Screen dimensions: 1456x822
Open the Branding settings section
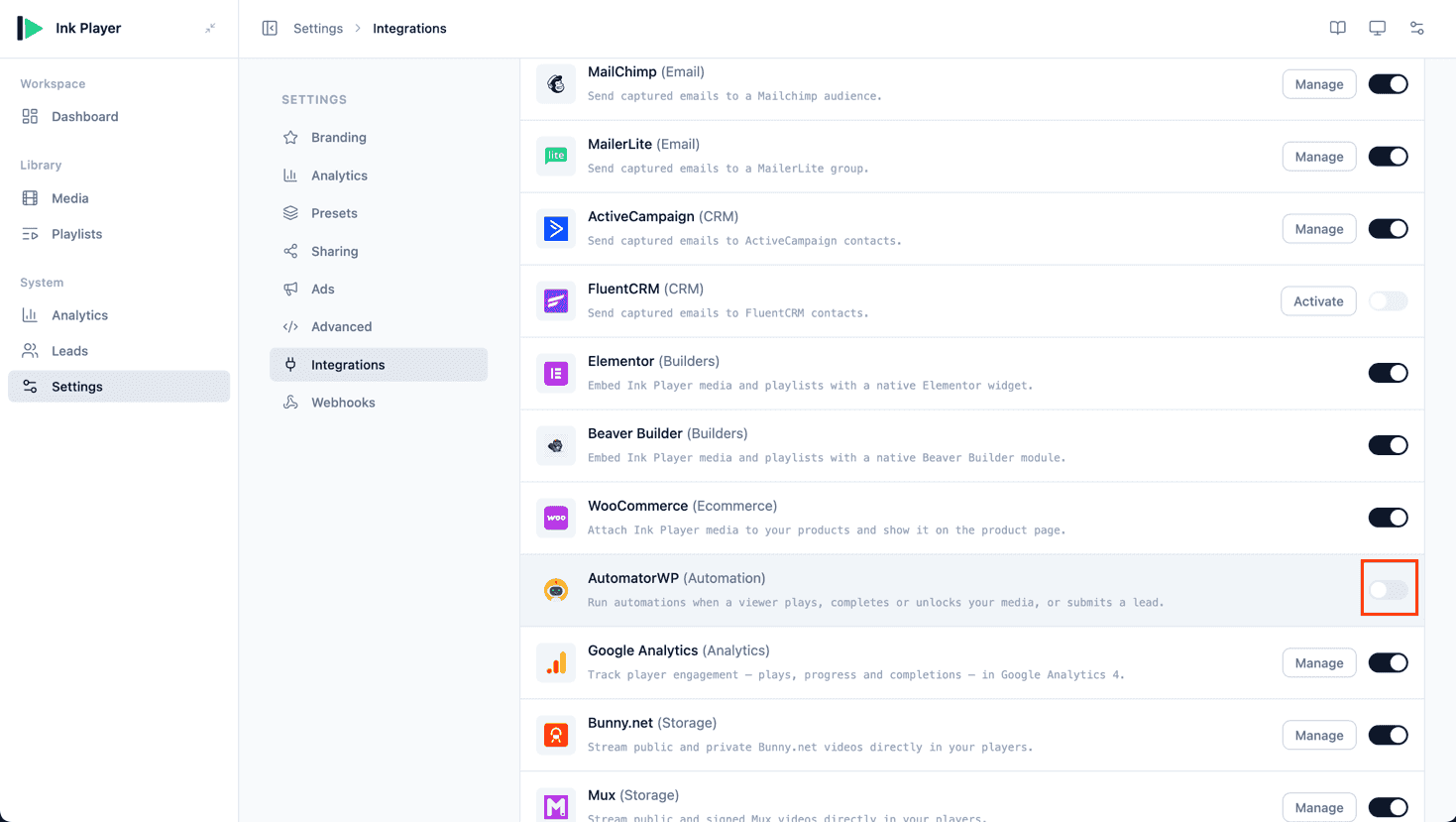tap(379, 138)
